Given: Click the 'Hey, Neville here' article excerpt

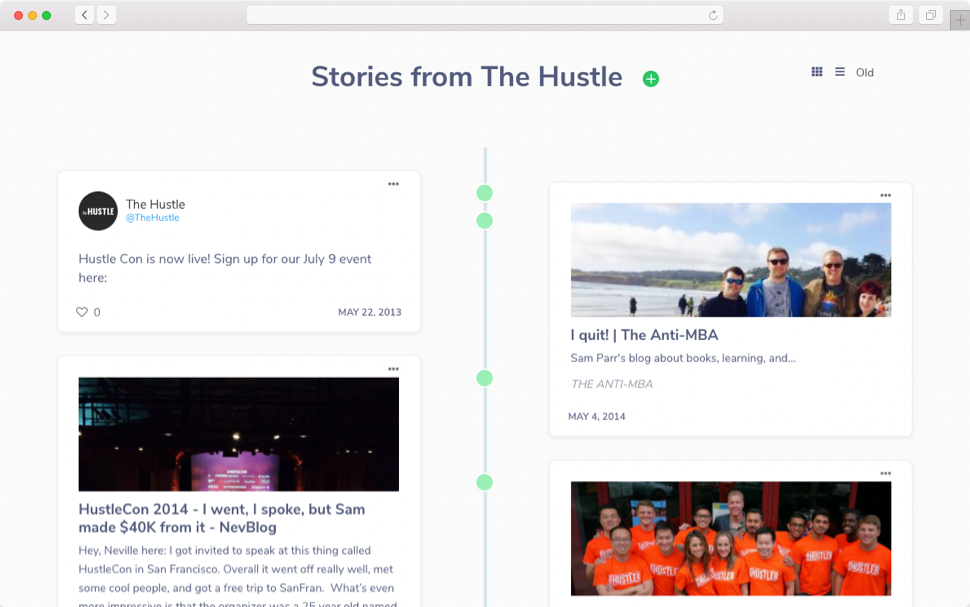Looking at the screenshot, I should [236, 578].
